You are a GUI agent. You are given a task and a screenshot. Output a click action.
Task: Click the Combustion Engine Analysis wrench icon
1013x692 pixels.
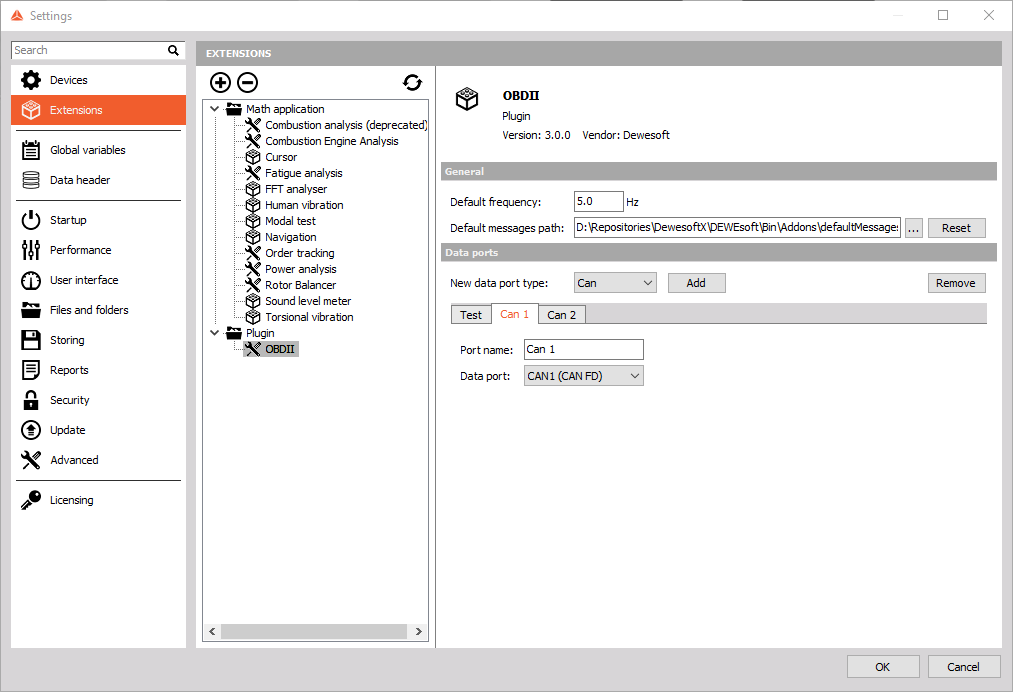(253, 141)
